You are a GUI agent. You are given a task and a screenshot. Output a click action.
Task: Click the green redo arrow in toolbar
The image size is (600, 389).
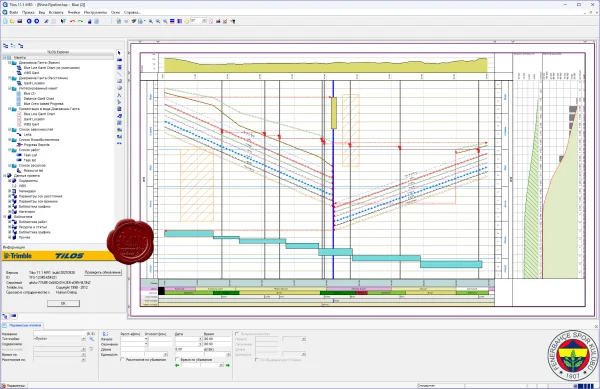coord(80,21)
